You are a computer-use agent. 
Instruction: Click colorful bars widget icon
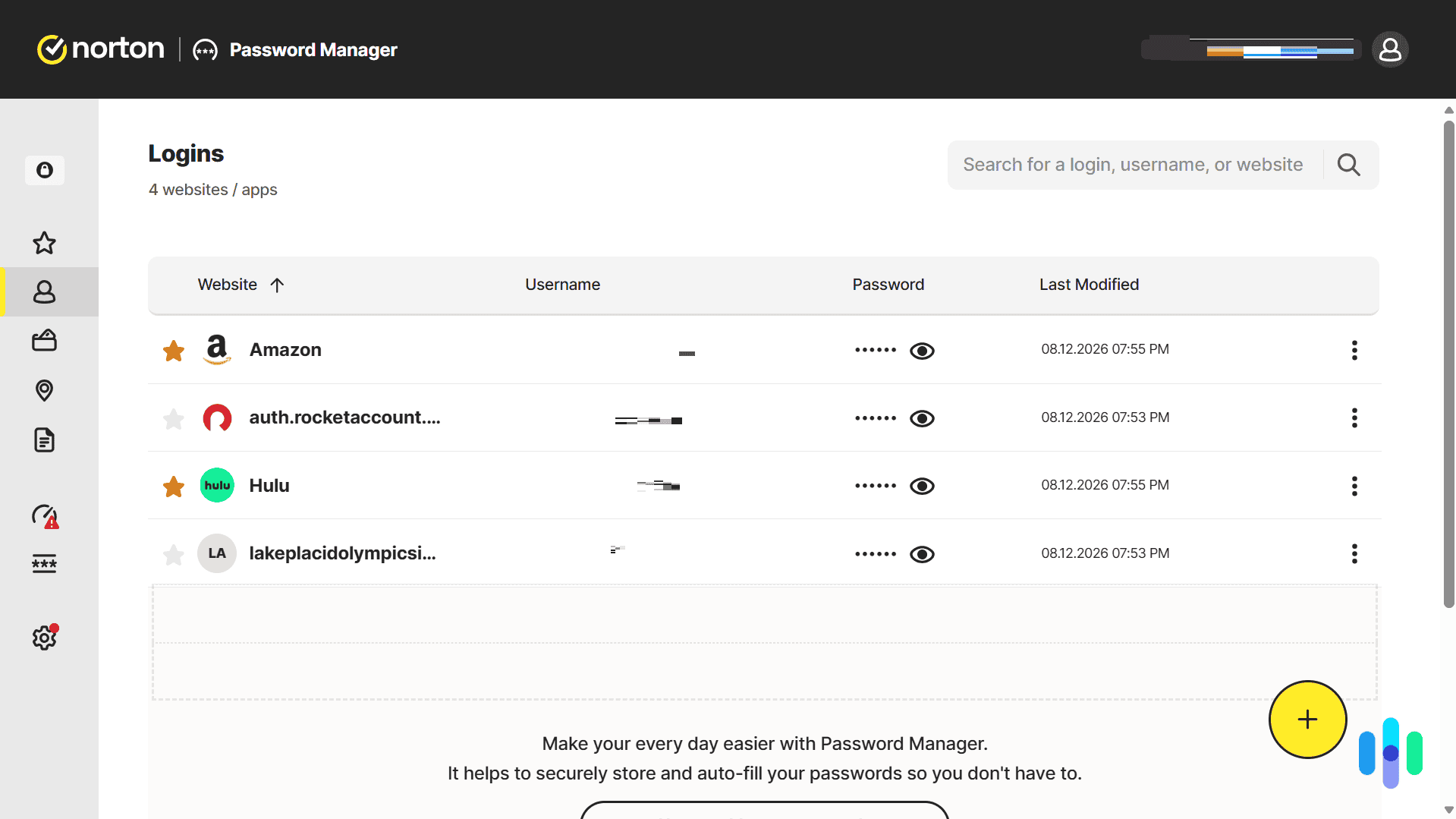[x=1391, y=752]
